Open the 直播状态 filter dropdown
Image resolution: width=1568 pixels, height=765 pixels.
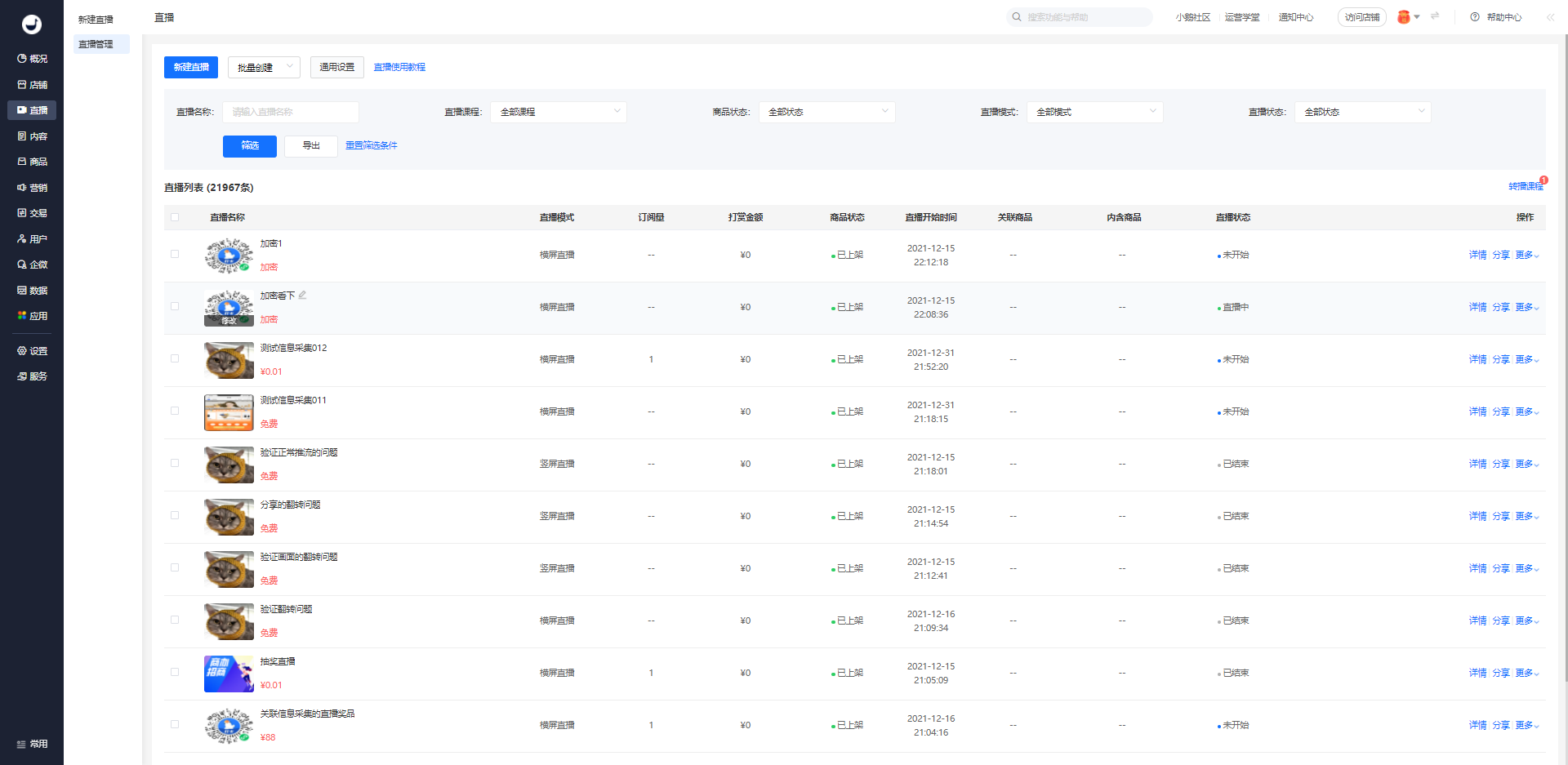pos(1362,112)
